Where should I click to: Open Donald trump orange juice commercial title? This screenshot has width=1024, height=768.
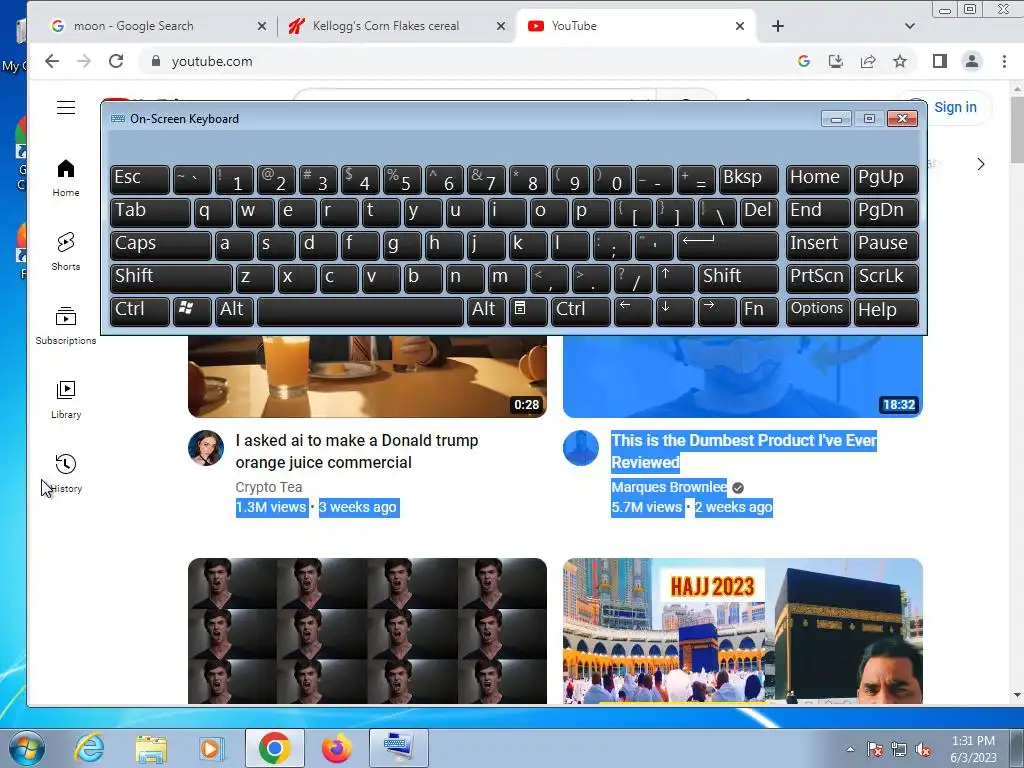coord(357,451)
